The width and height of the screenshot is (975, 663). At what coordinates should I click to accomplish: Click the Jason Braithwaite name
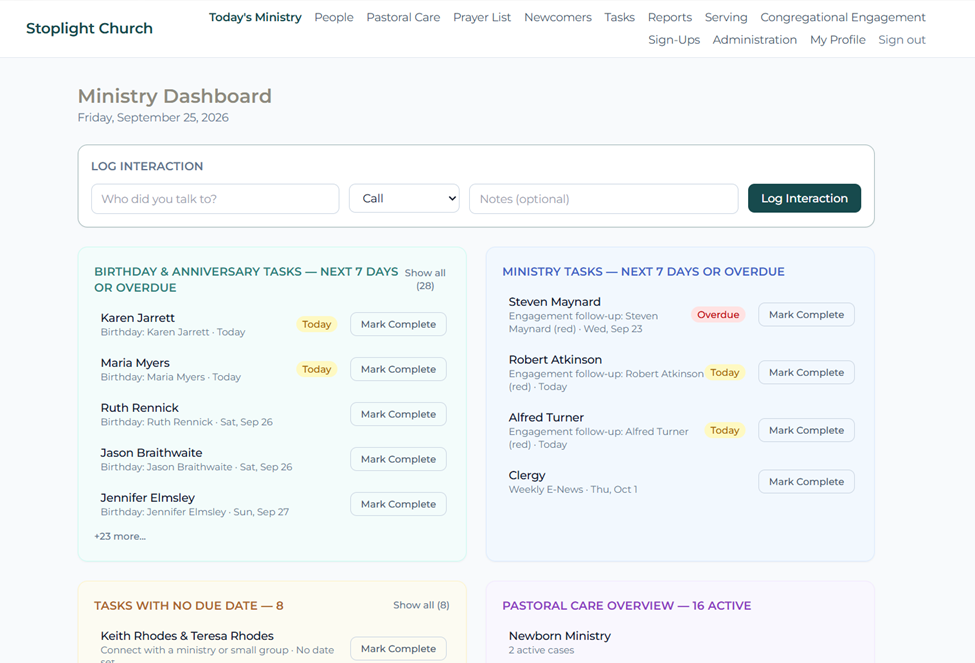tap(151, 453)
